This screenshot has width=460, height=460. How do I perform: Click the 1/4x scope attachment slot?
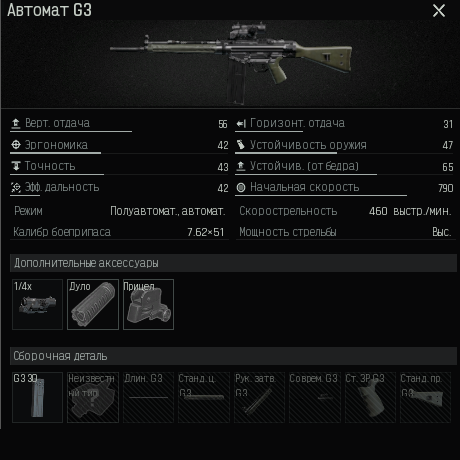(37, 304)
